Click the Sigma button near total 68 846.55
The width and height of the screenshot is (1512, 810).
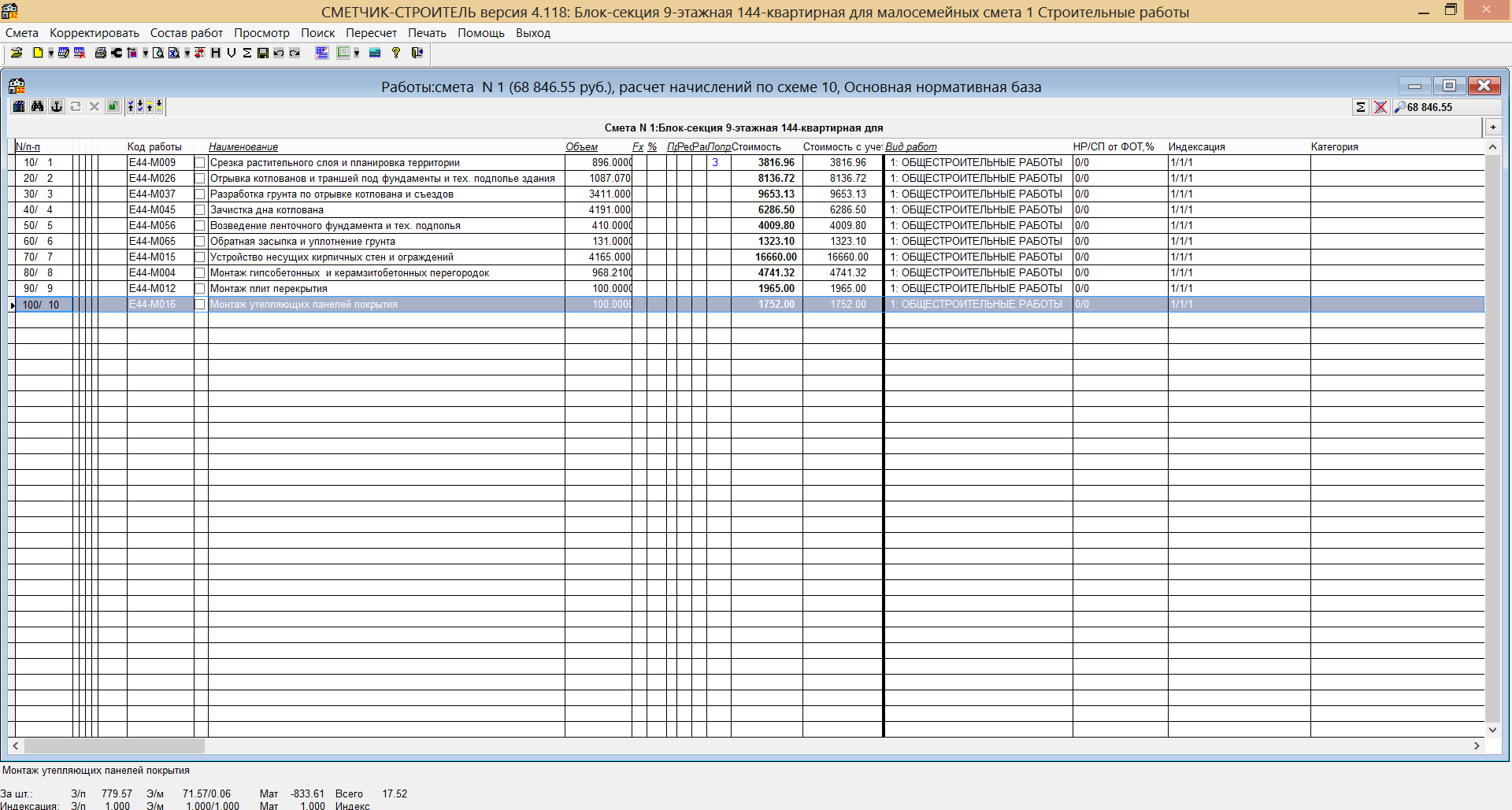coord(1360,107)
